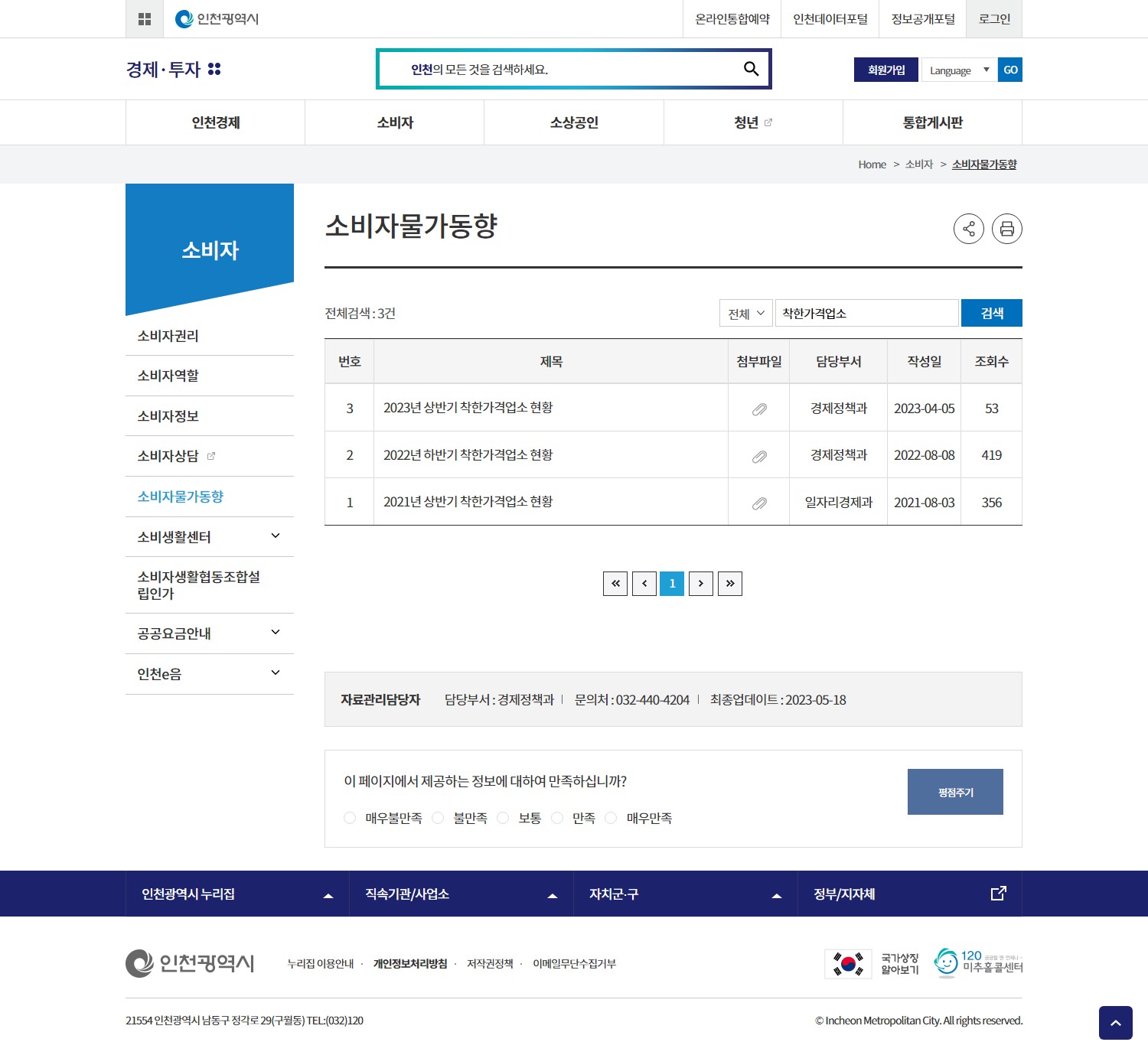Expand the 직속기관/사업소 footer list
The height and width of the screenshot is (1055, 1148).
461,894
